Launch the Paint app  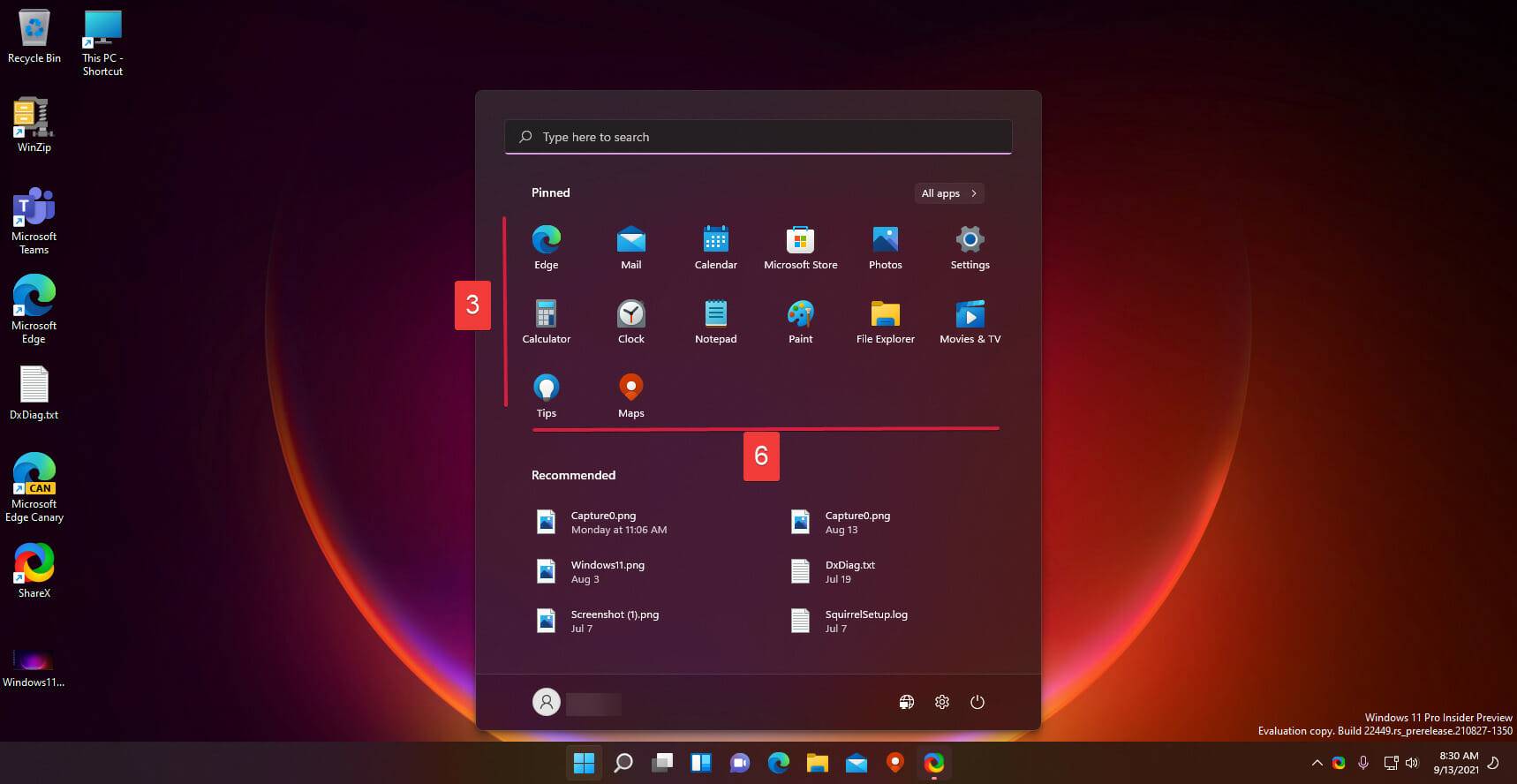pyautogui.click(x=800, y=321)
